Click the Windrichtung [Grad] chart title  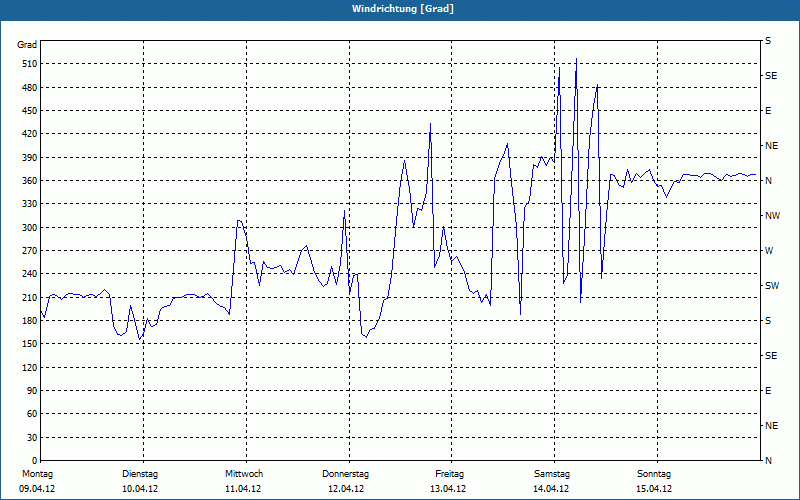coord(403,9)
